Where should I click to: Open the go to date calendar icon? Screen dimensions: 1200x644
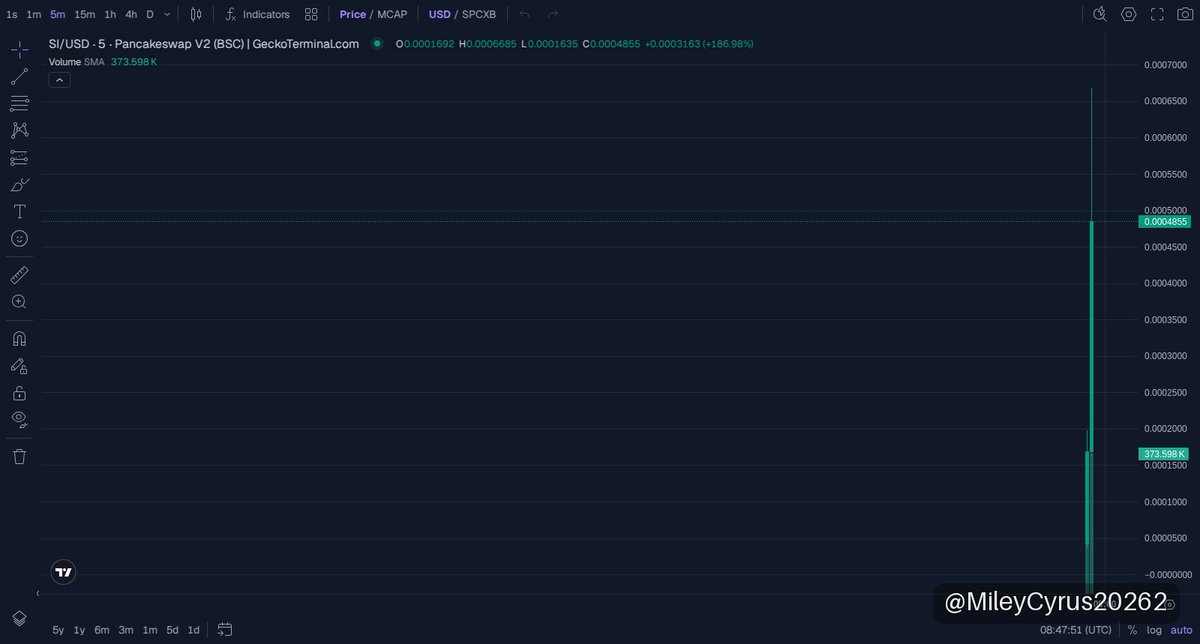(x=225, y=630)
